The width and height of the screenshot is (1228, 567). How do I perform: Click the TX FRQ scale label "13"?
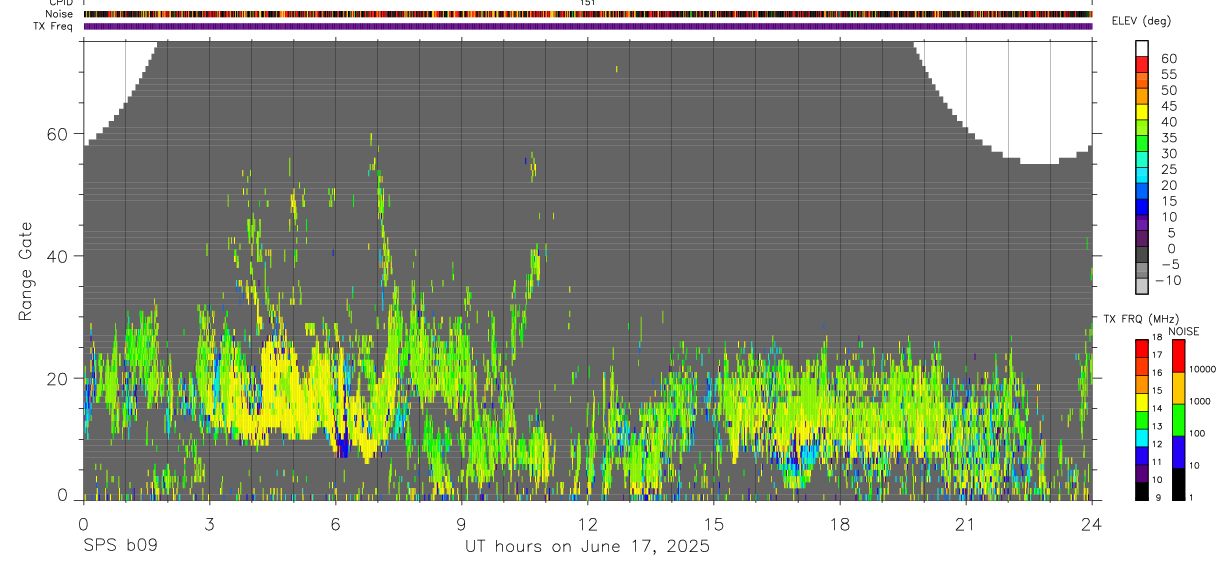pos(1157,426)
